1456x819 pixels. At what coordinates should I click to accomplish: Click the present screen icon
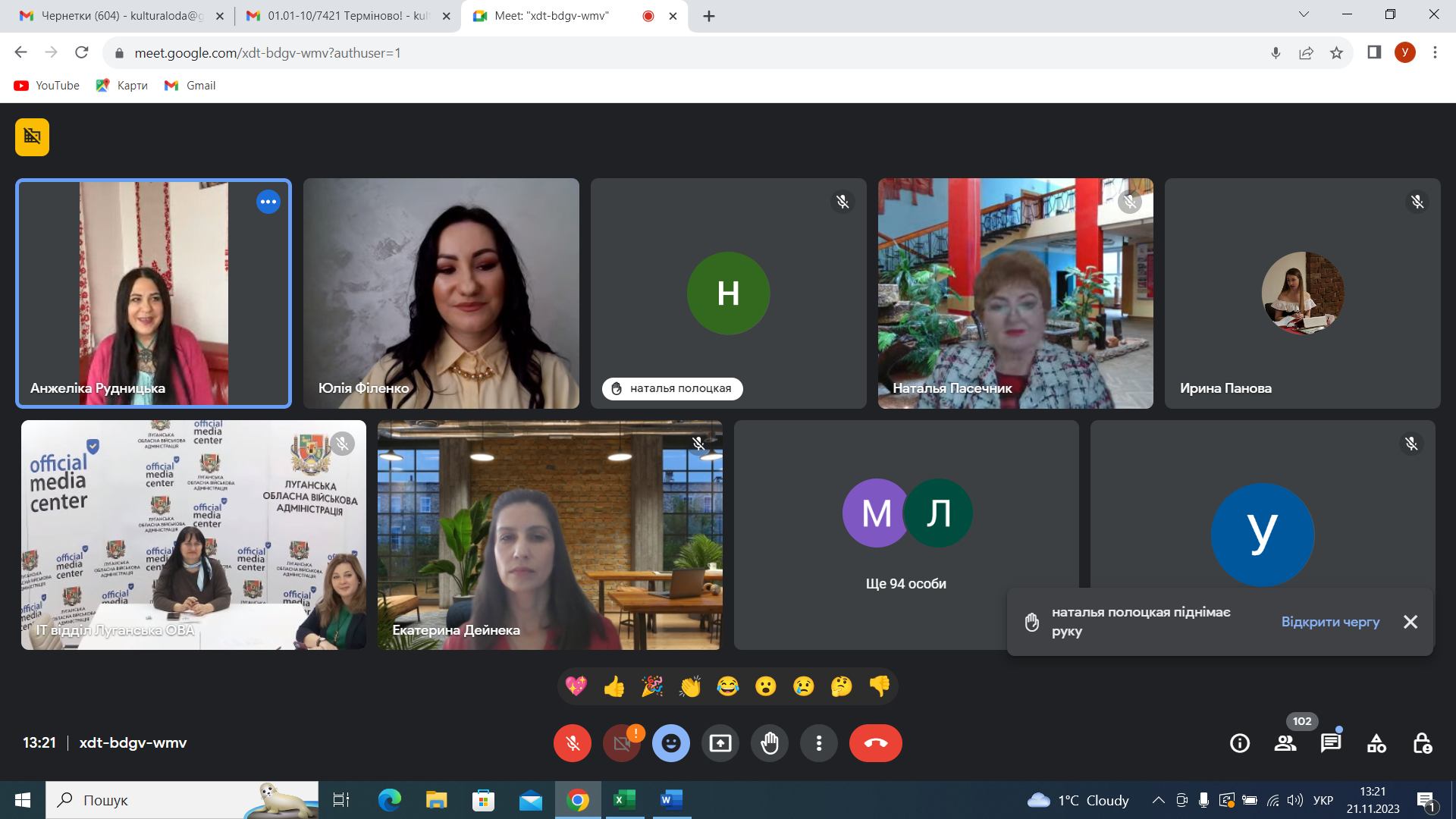click(720, 743)
